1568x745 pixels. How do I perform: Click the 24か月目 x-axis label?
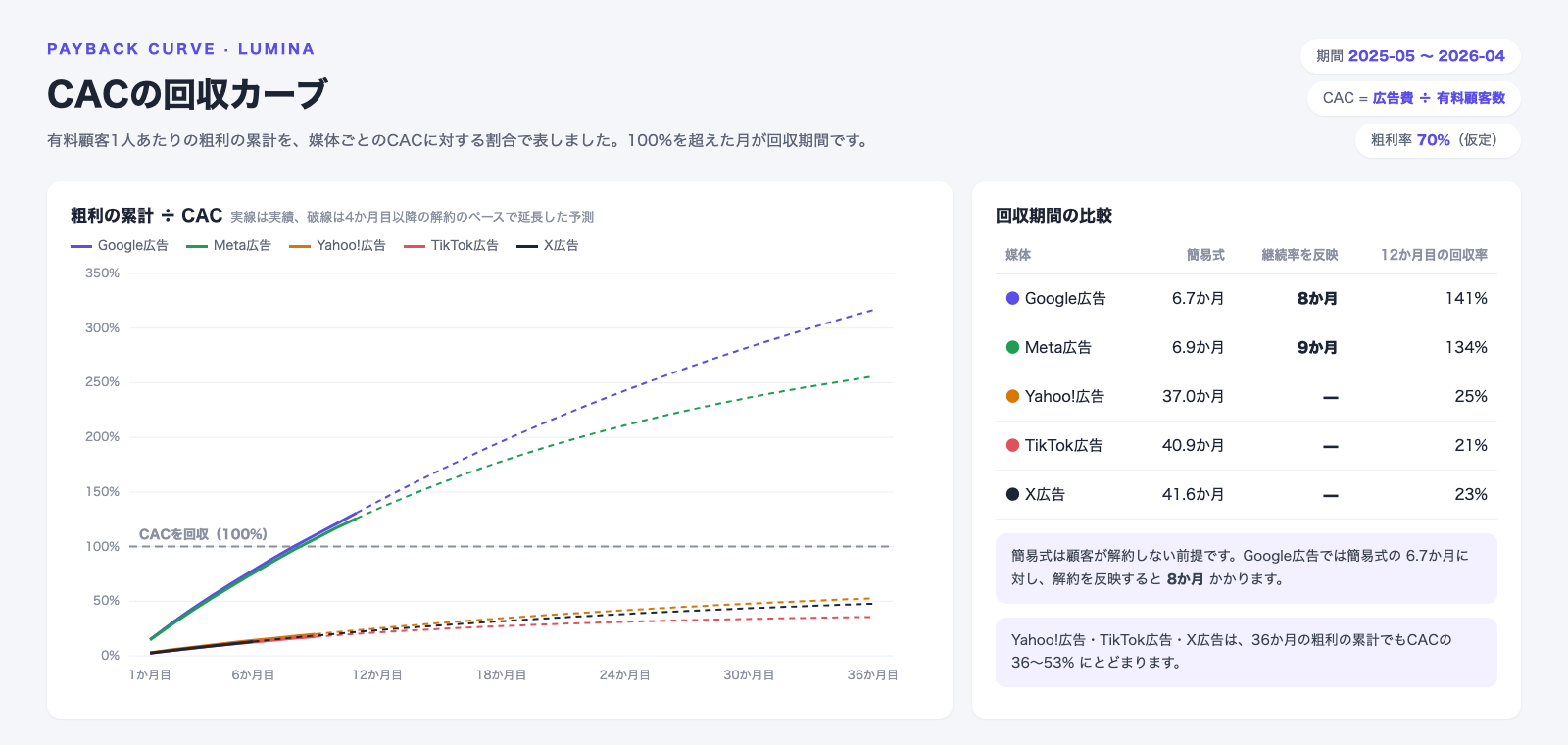pos(625,675)
